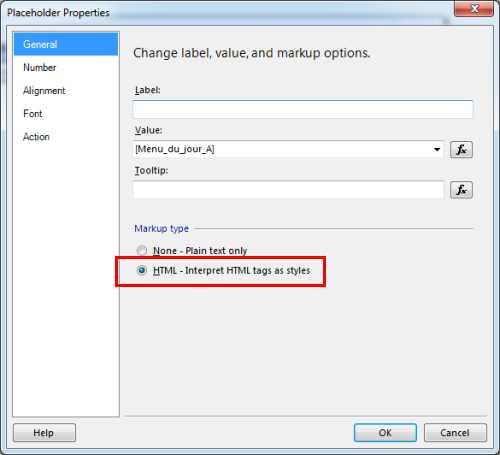Click inside the [Menu_du_jour_A] value box
The width and height of the screenshot is (500, 455).
pos(282,149)
